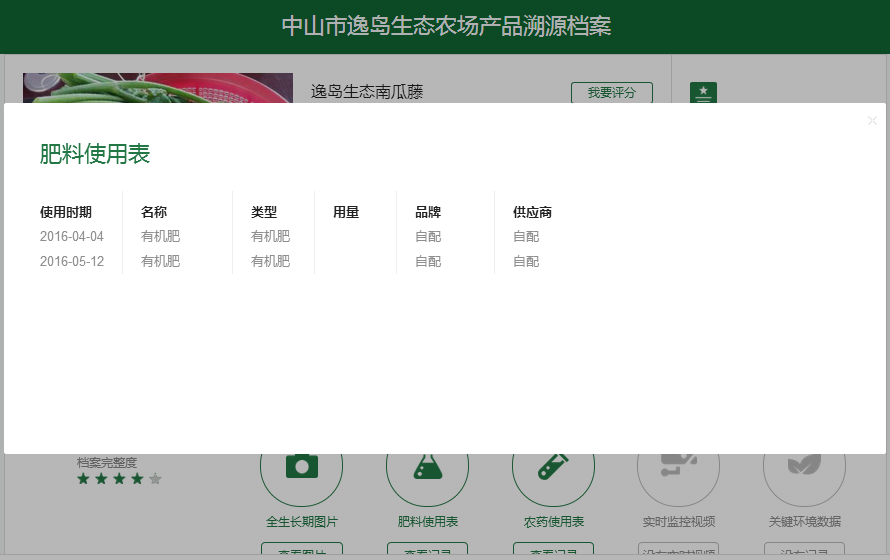This screenshot has width=890, height=560.
Task: Click the 品牌 column header
Action: (x=428, y=212)
